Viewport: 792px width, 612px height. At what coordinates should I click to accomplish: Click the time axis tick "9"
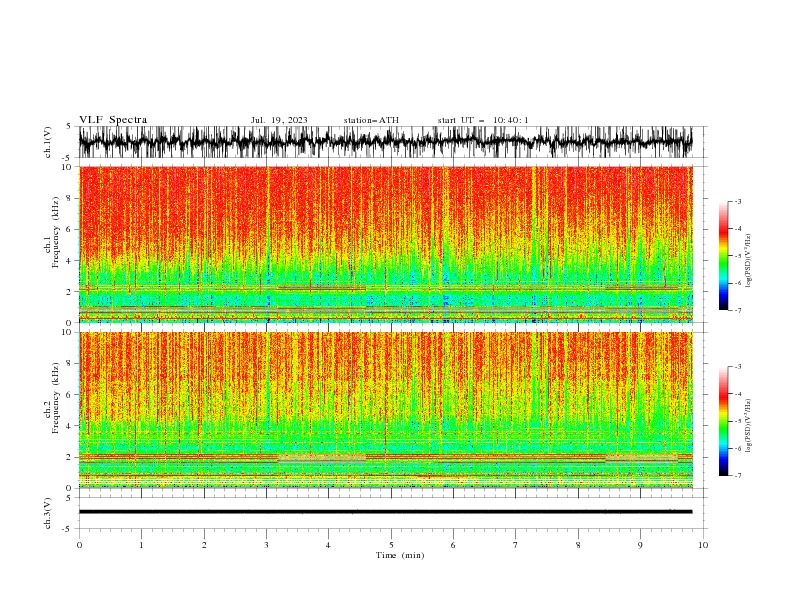(640, 545)
